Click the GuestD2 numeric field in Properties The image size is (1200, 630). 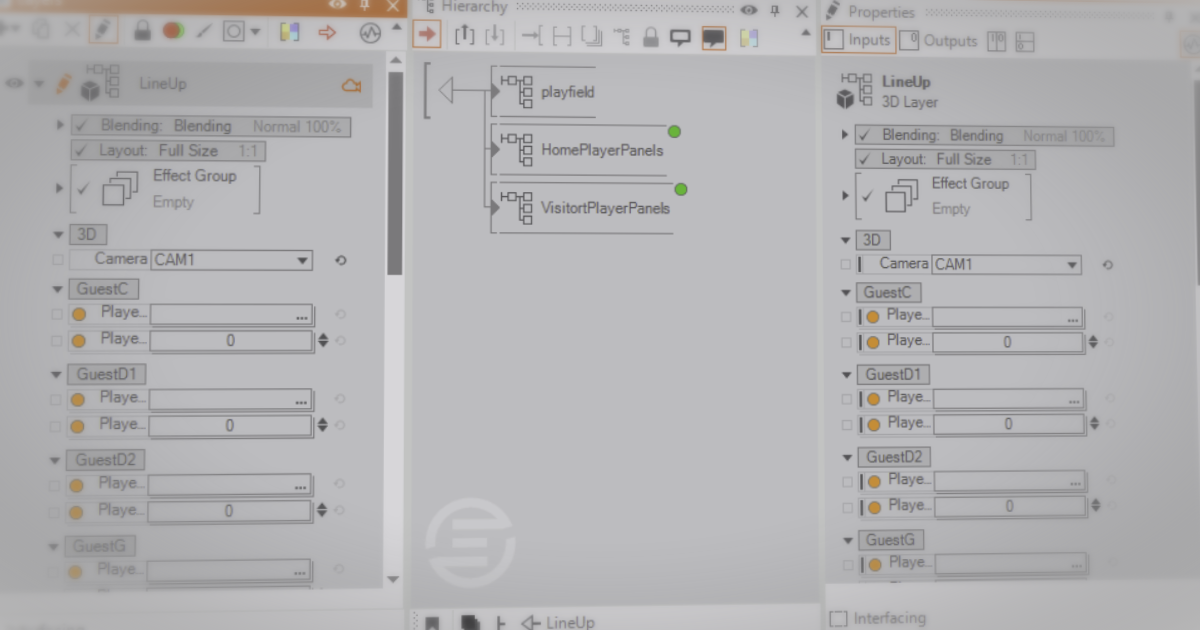click(1008, 507)
